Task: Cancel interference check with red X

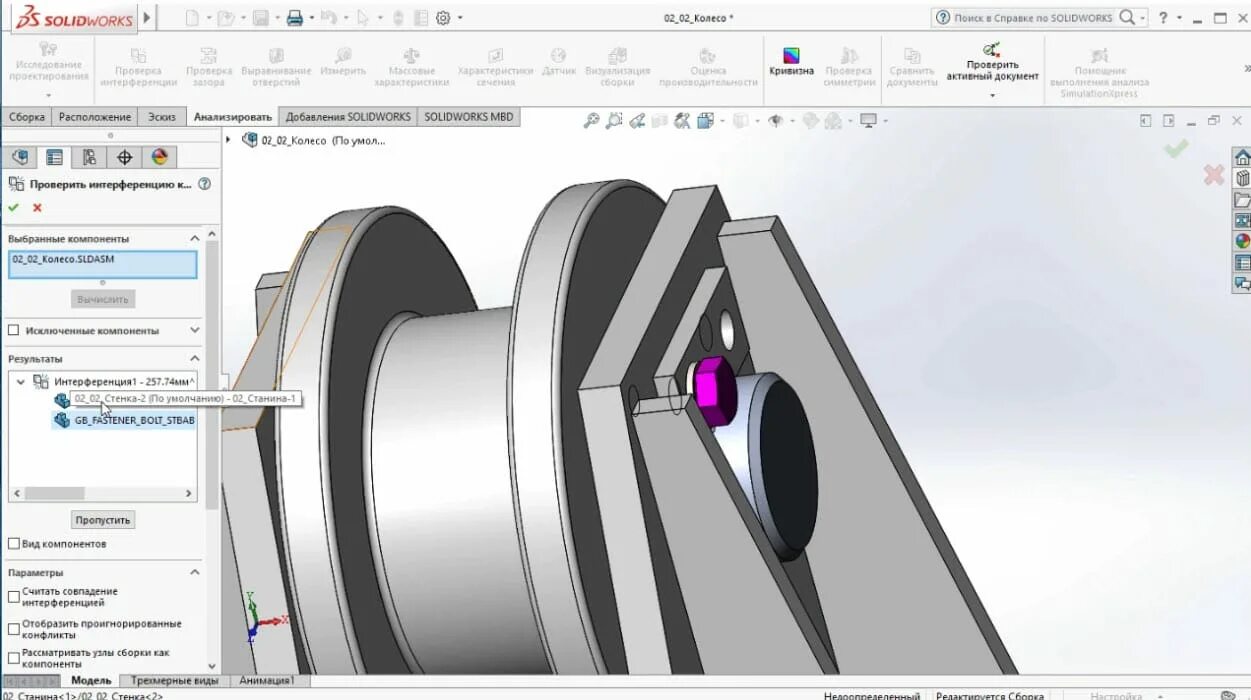Action: 38,208
